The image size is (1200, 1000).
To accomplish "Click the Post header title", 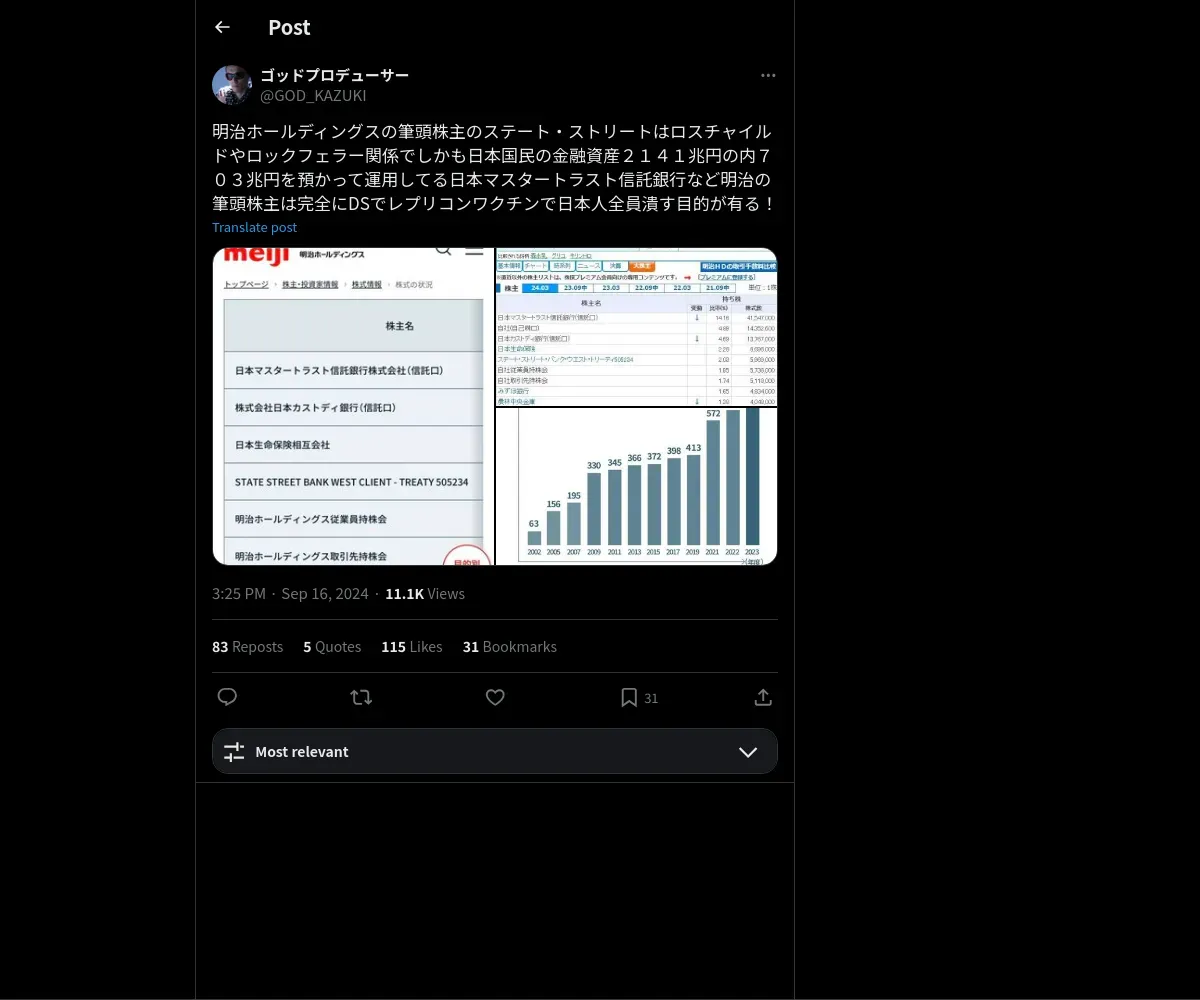I will point(289,28).
